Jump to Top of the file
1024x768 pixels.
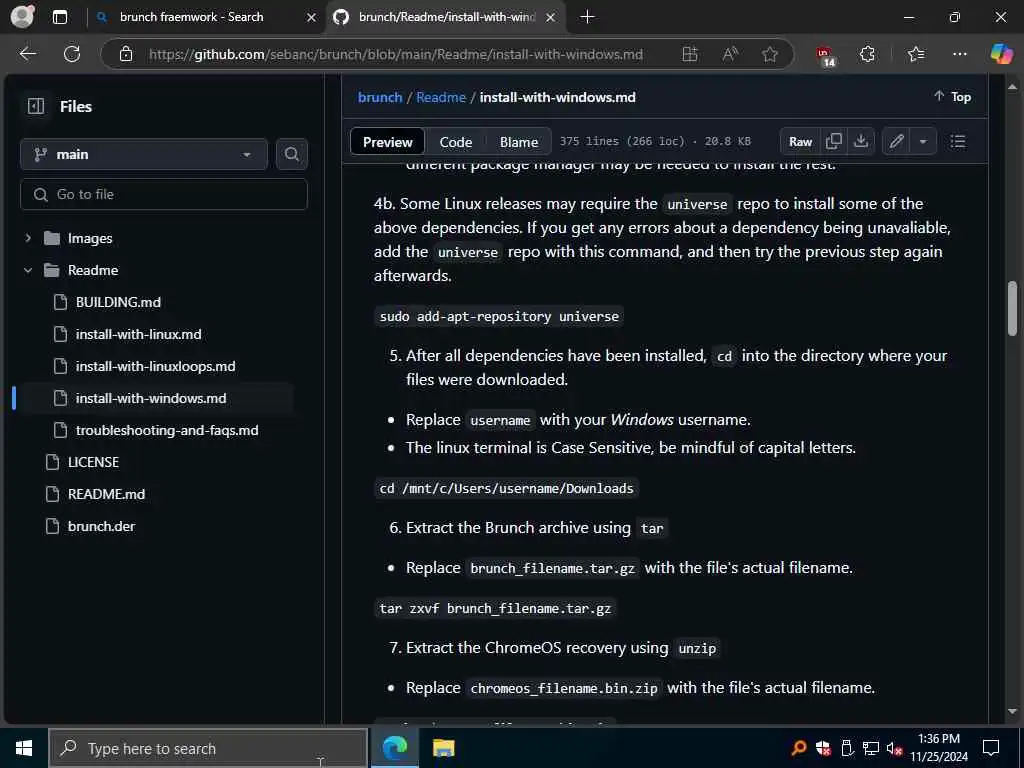pos(952,97)
